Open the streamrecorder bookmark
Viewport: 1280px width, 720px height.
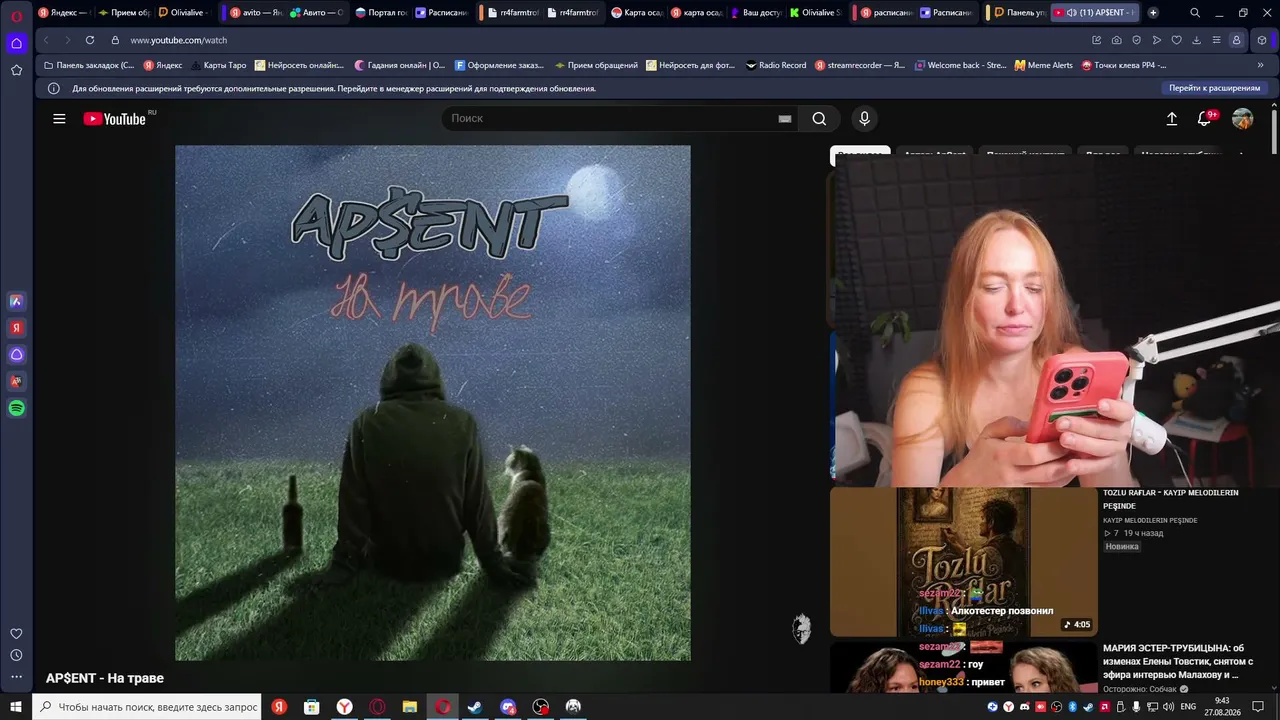860,65
